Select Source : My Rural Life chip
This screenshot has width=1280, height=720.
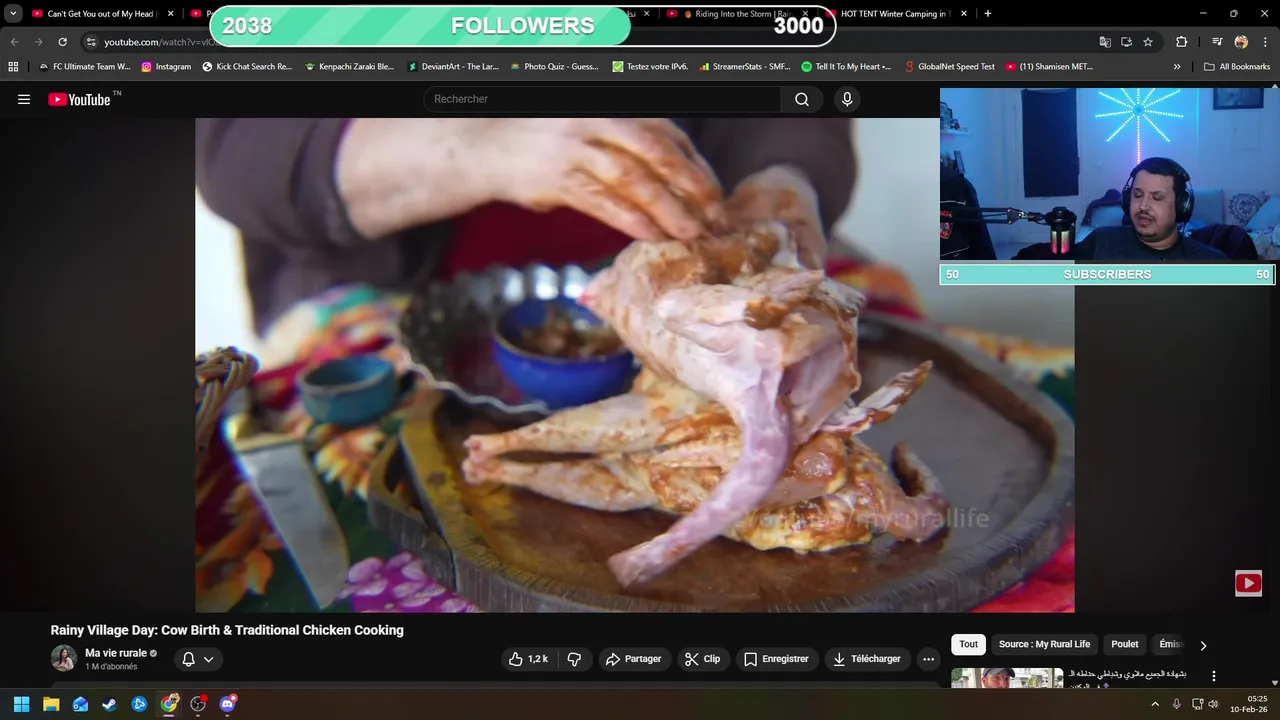click(1044, 644)
